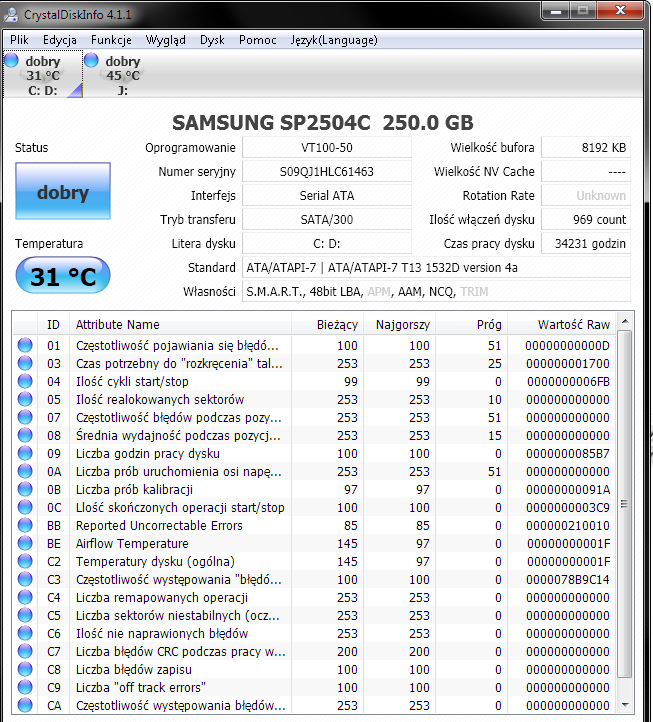
Task: Click the 34231 godzin power-on hours field
Action: tap(586, 244)
